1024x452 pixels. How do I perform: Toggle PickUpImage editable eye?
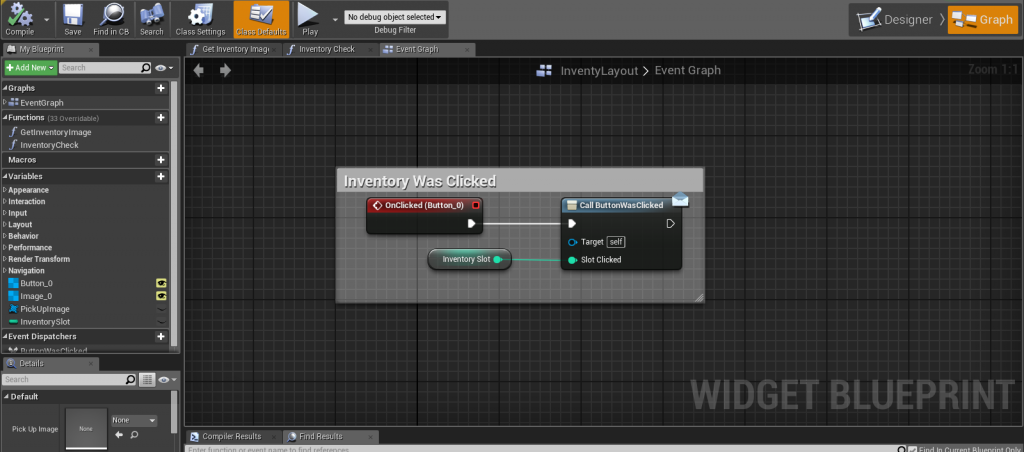161,309
